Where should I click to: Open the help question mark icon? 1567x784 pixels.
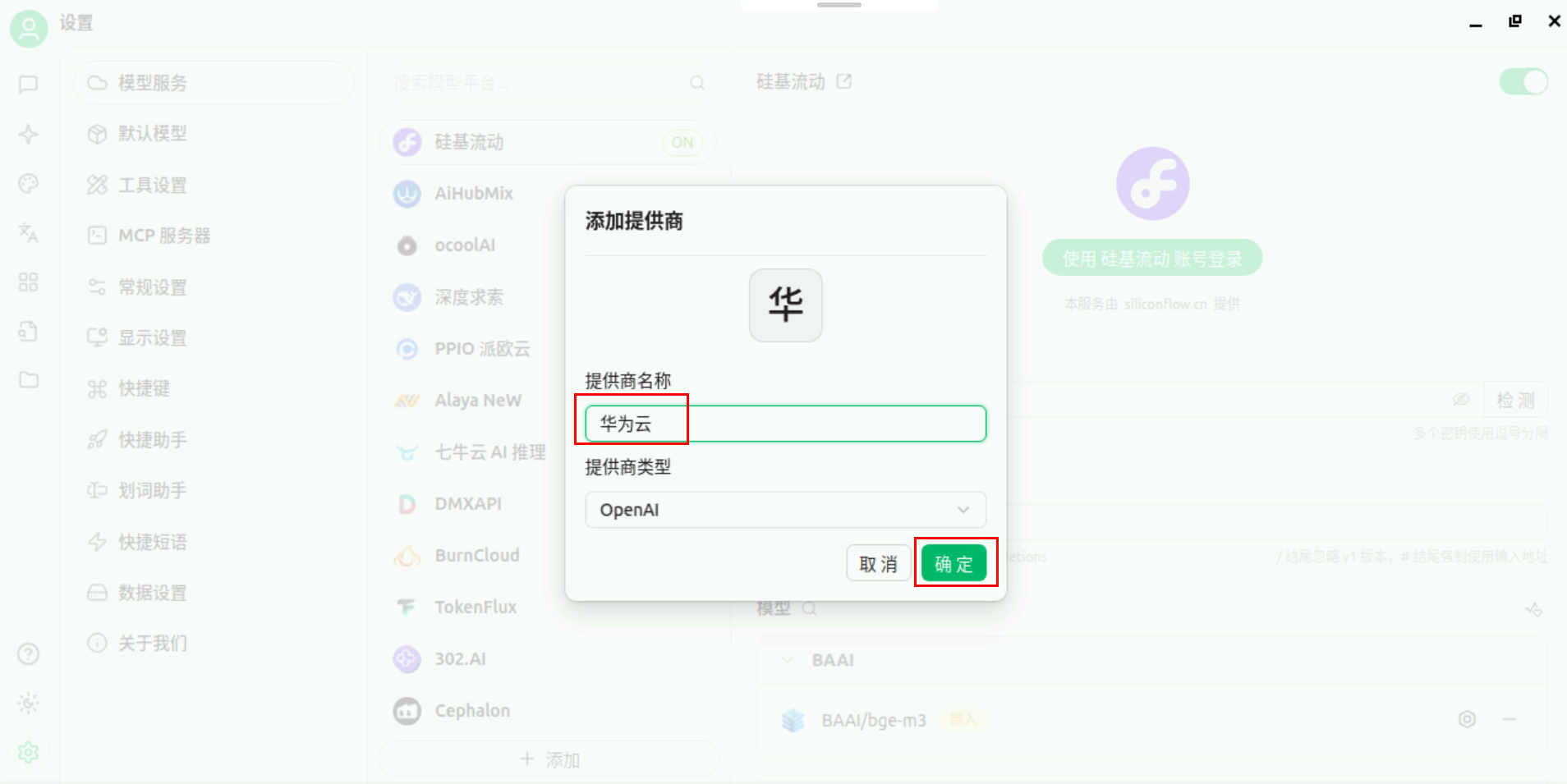tap(29, 653)
